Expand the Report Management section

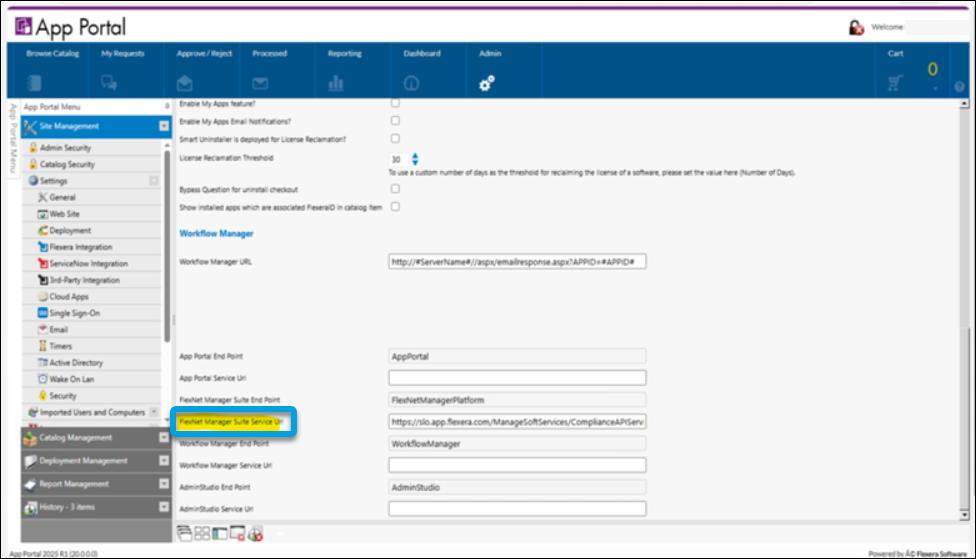164,484
